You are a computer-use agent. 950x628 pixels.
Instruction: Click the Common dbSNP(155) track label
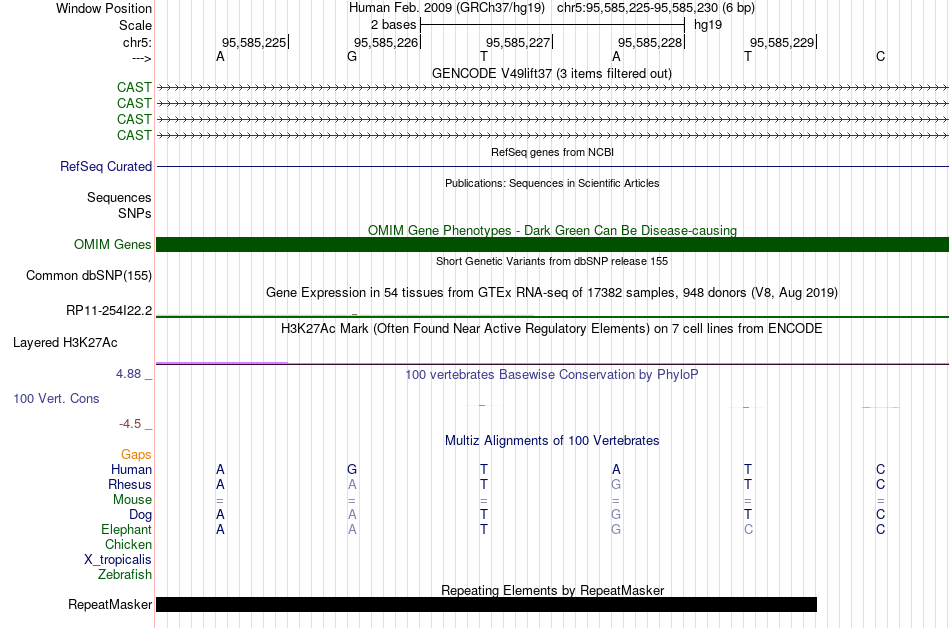[89, 276]
